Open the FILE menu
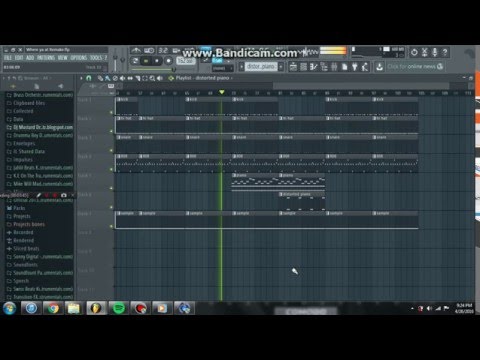 coord(8,58)
